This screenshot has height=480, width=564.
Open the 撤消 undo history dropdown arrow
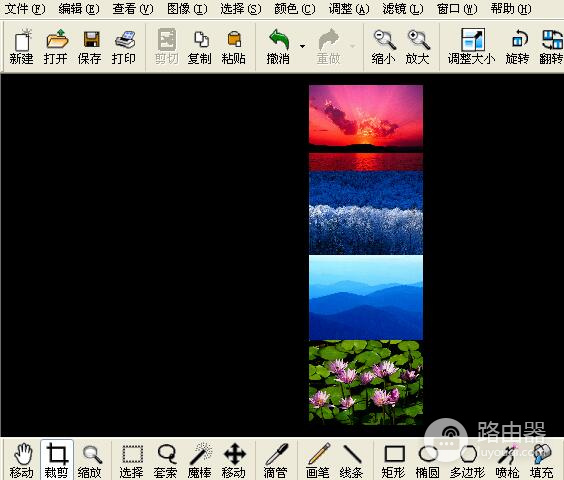[x=303, y=46]
